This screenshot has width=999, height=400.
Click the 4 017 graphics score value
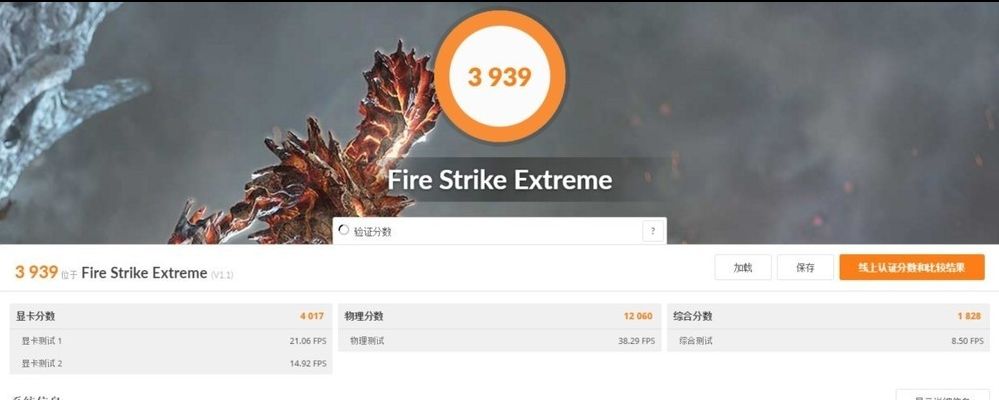point(312,316)
